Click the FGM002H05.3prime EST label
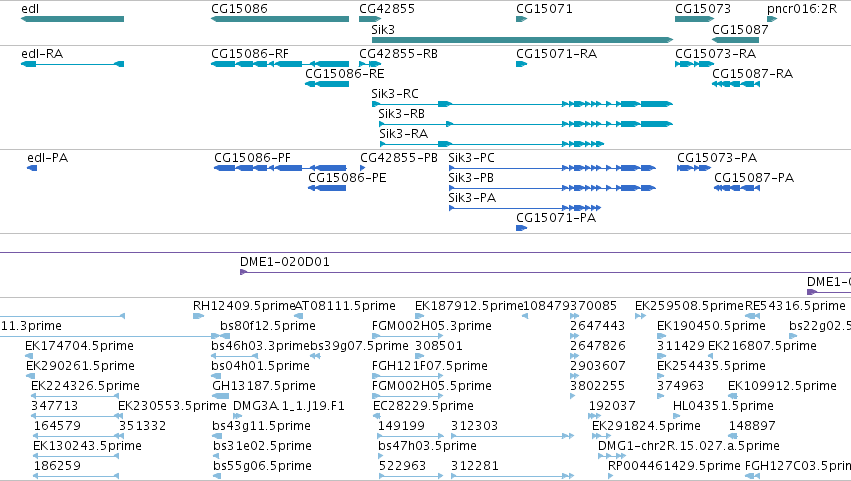Viewport: 851px width, 481px height. coord(431,326)
